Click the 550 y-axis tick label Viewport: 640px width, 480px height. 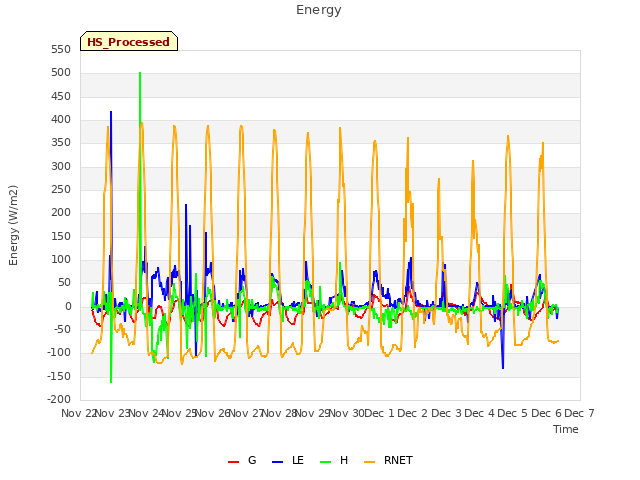click(61, 49)
